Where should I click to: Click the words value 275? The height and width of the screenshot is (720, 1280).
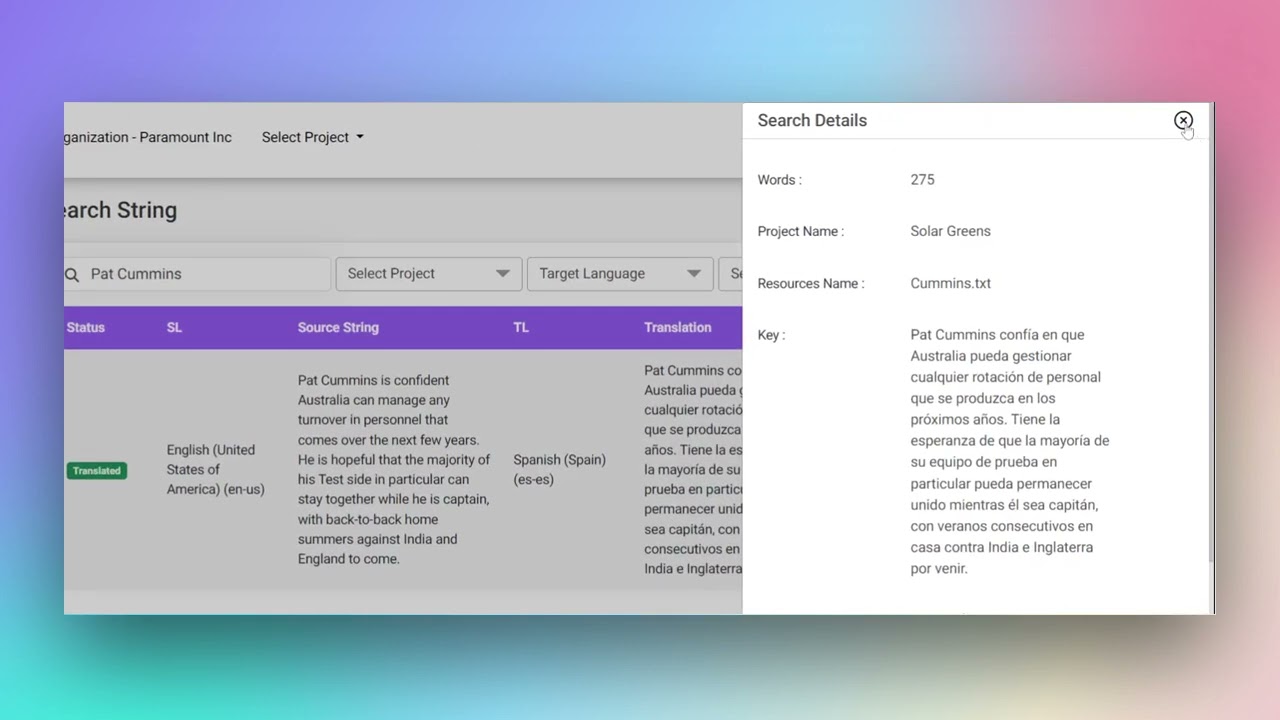click(x=922, y=180)
